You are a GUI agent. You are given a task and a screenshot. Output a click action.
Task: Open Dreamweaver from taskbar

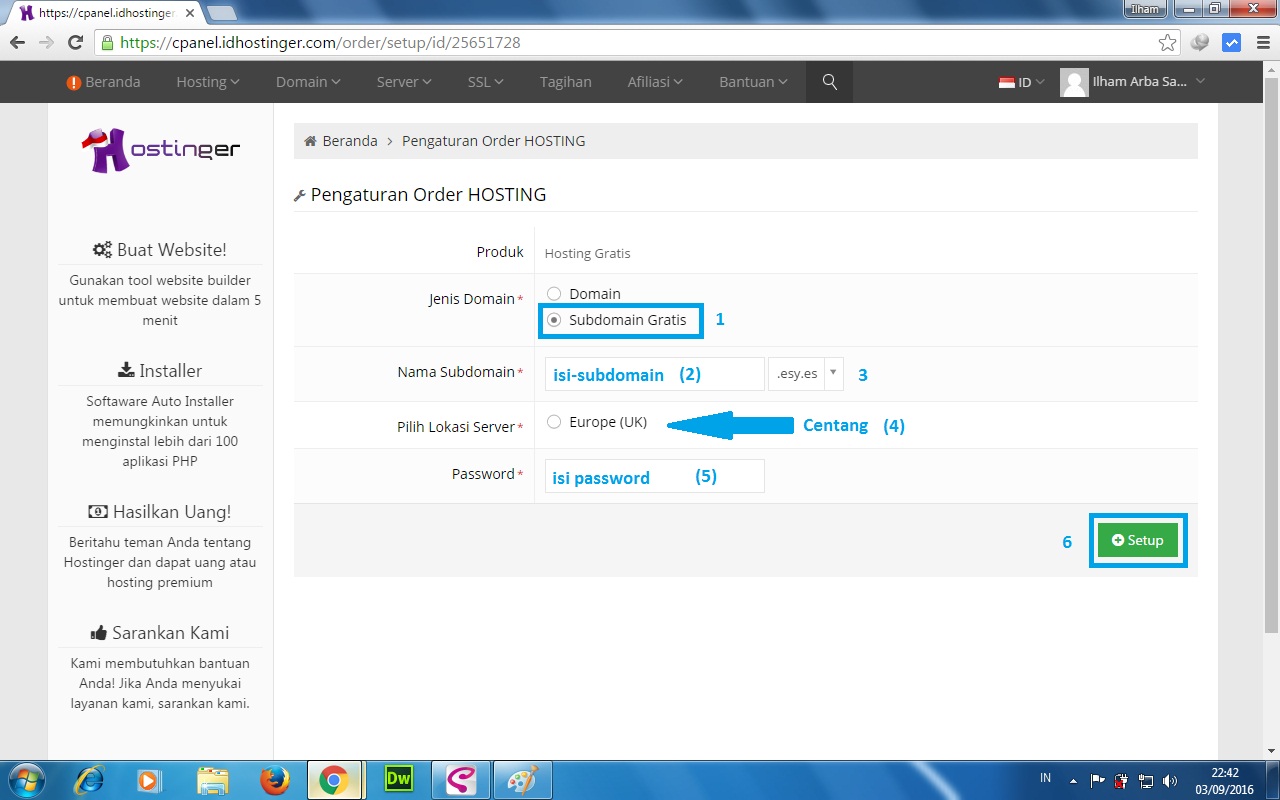[x=398, y=780]
